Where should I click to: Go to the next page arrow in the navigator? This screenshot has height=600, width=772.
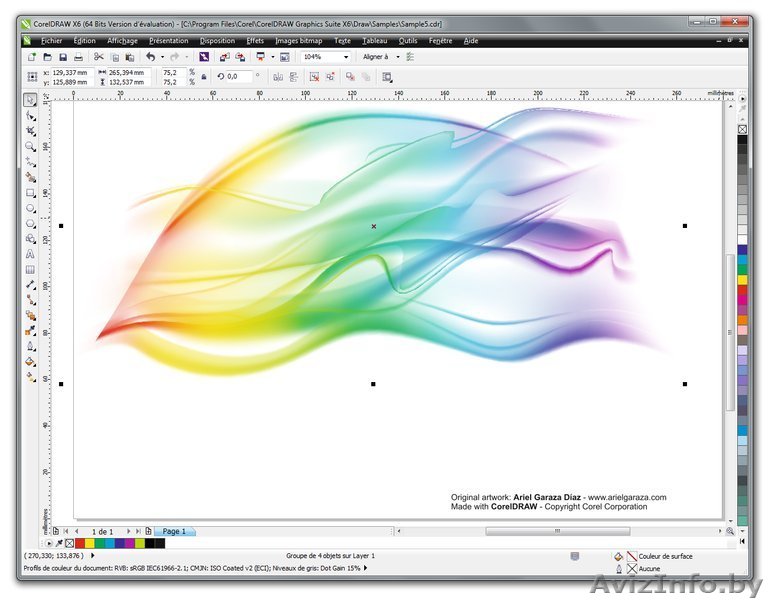point(129,532)
